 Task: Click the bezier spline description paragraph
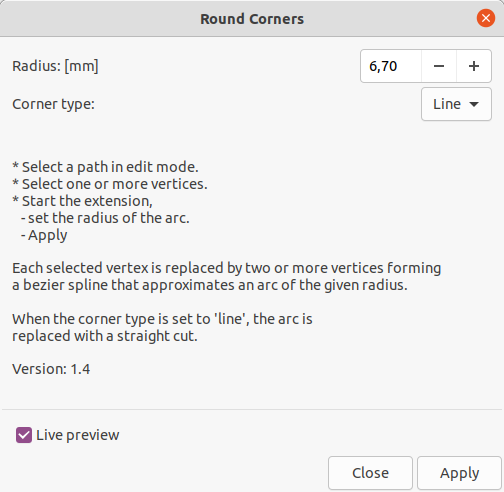coord(227,277)
